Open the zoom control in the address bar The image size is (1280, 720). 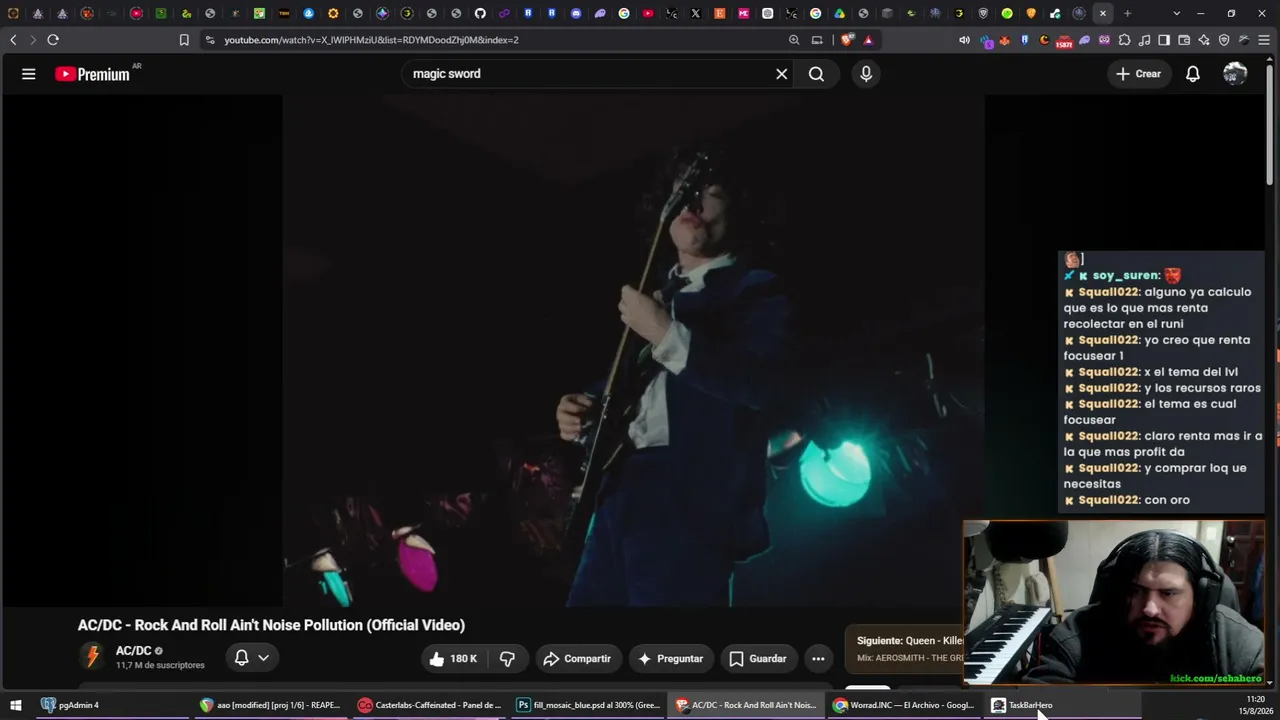pyautogui.click(x=794, y=40)
